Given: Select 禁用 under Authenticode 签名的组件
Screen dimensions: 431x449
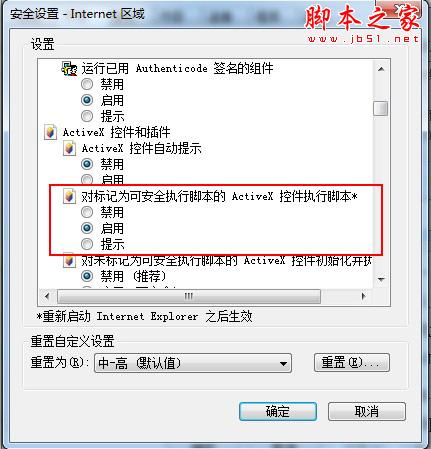Looking at the screenshot, I should point(87,84).
